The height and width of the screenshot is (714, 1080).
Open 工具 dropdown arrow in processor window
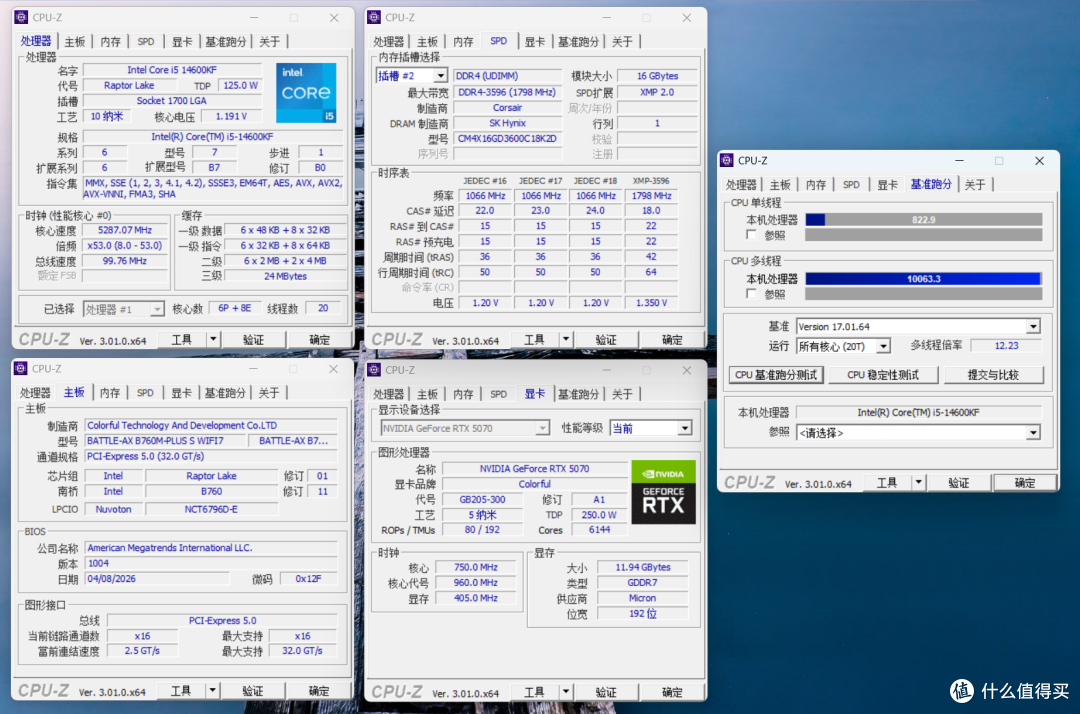point(213,339)
